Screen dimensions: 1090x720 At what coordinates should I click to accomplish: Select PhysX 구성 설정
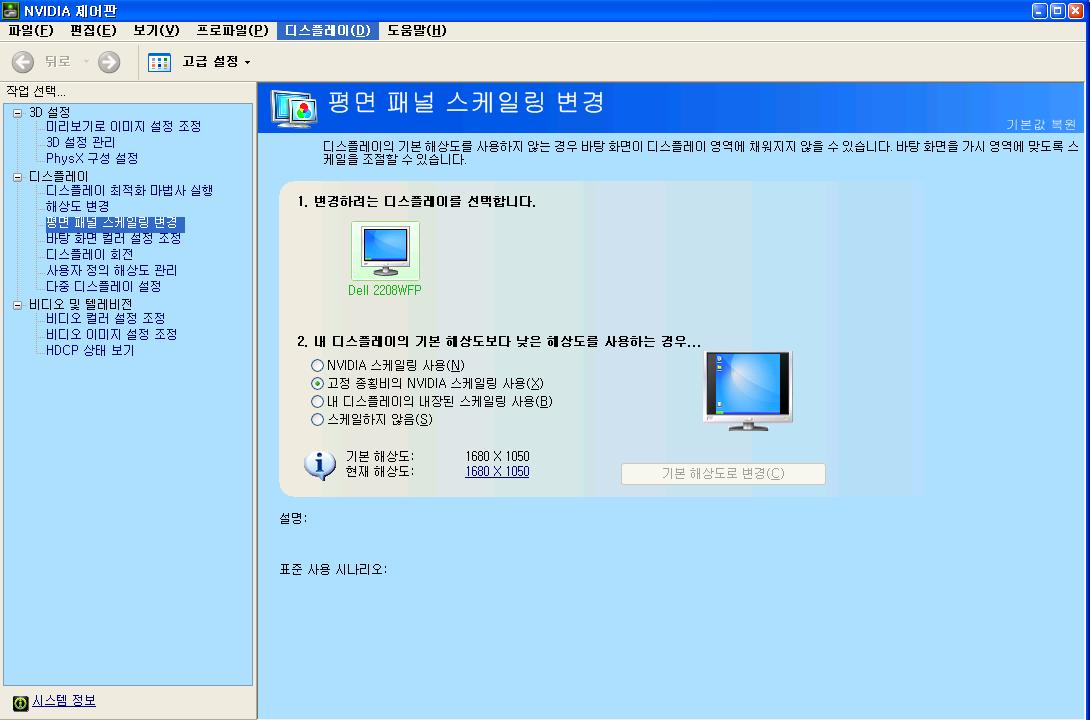92,158
